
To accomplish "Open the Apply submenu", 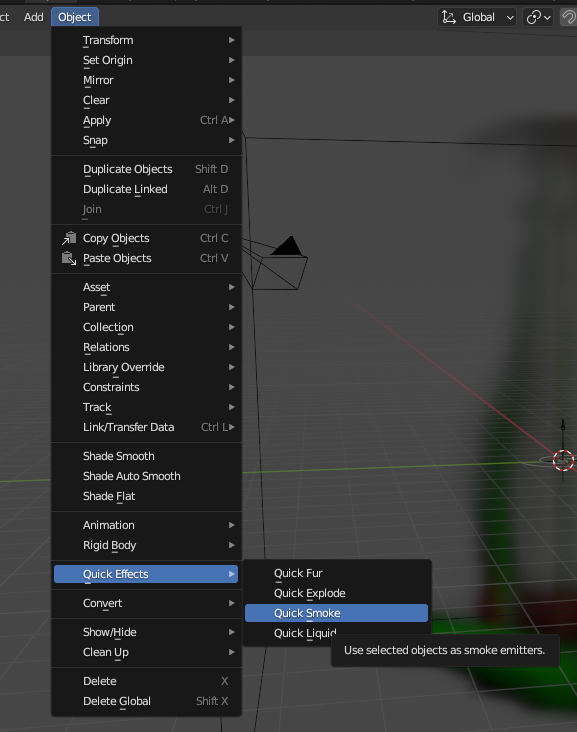I will click(x=146, y=120).
